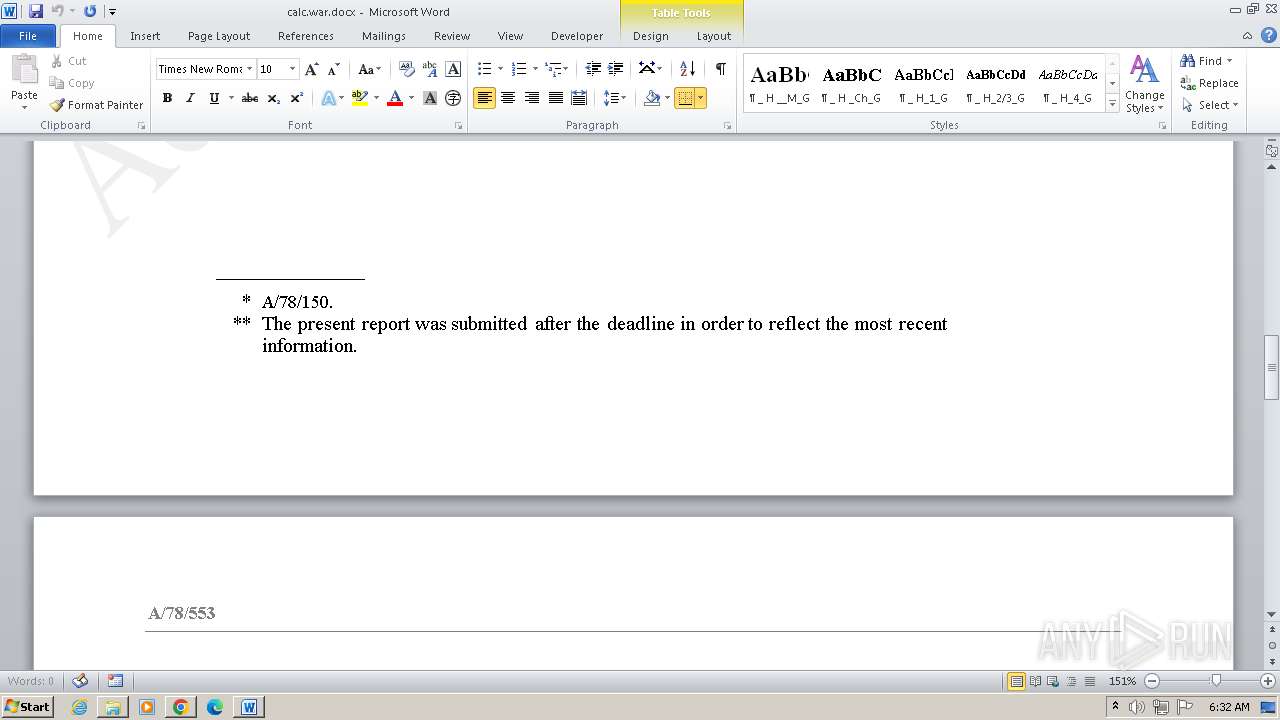The image size is (1280, 720).
Task: Toggle strikethrough formatting
Action: pos(250,98)
